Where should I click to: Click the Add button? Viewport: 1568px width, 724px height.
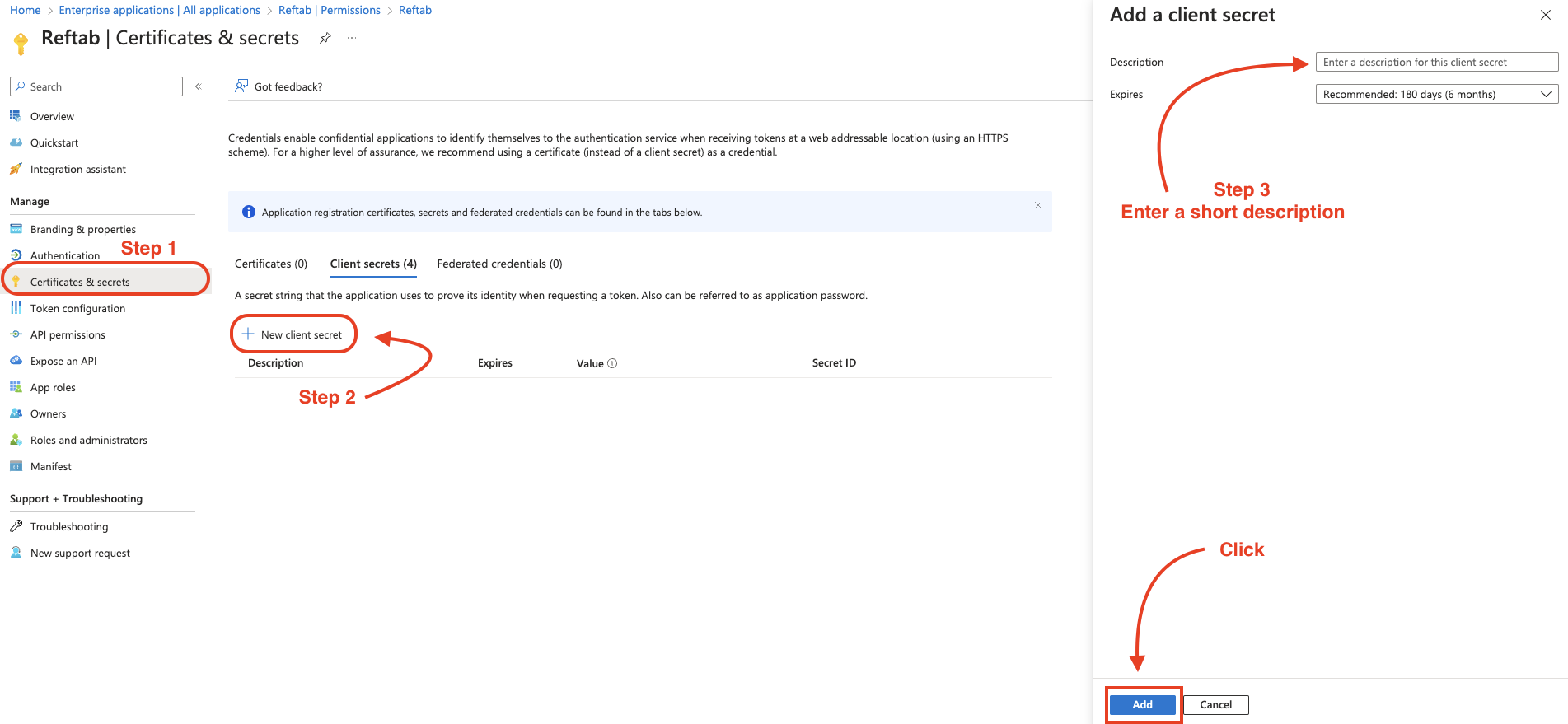click(1143, 704)
